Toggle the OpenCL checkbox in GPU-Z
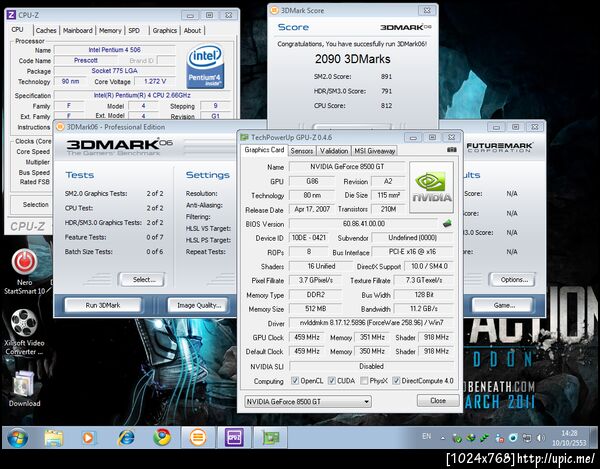This screenshot has width=600, height=469. click(x=295, y=381)
